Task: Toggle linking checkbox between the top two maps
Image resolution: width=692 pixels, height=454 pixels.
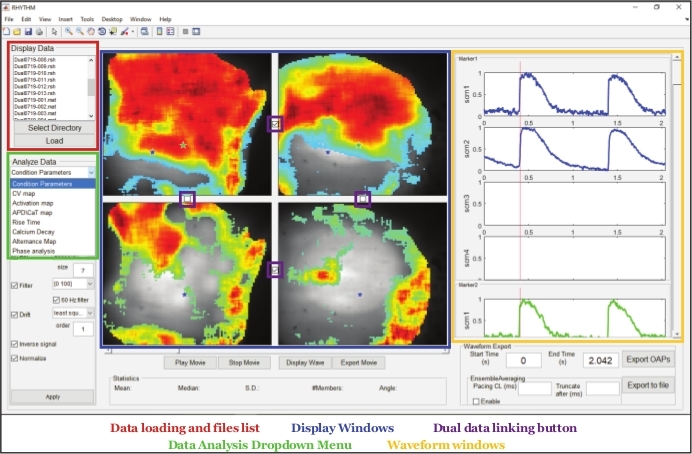Action: (275, 124)
